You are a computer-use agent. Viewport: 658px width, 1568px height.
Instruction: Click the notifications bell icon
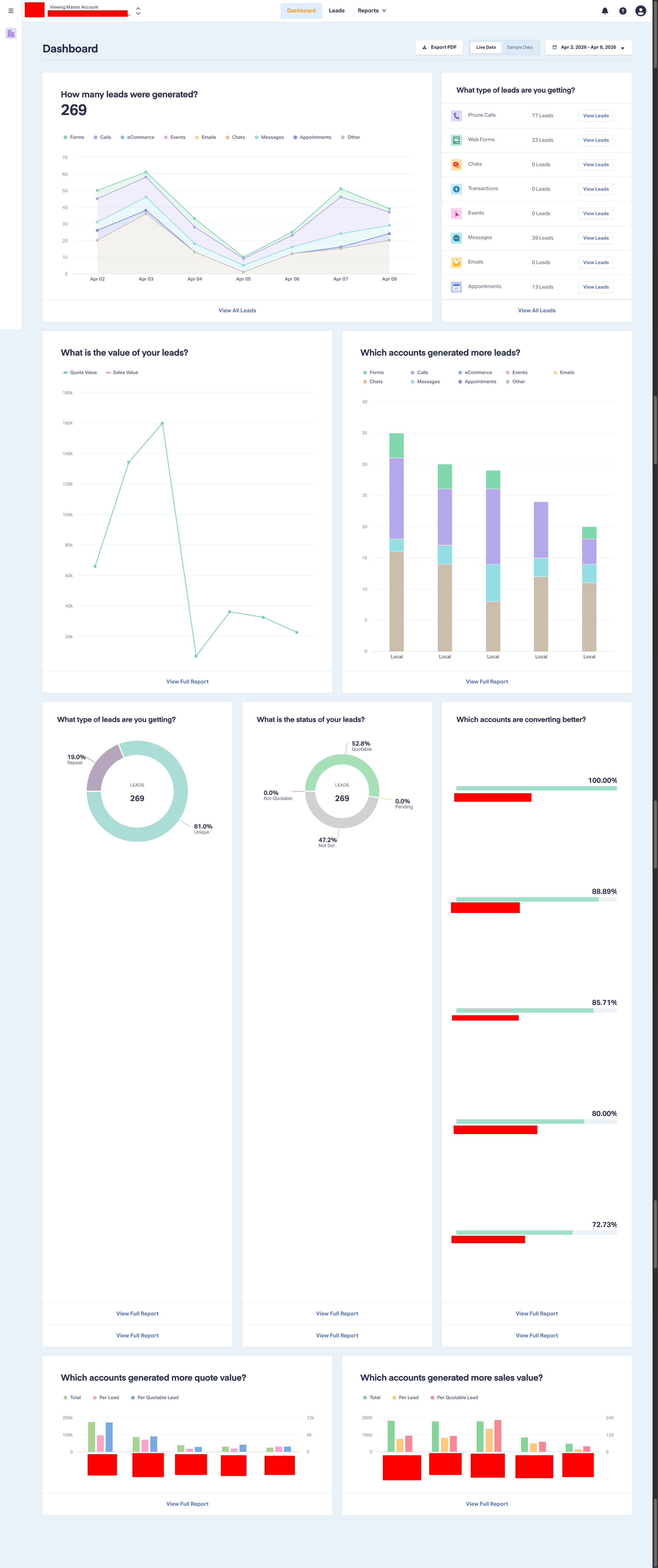[604, 11]
